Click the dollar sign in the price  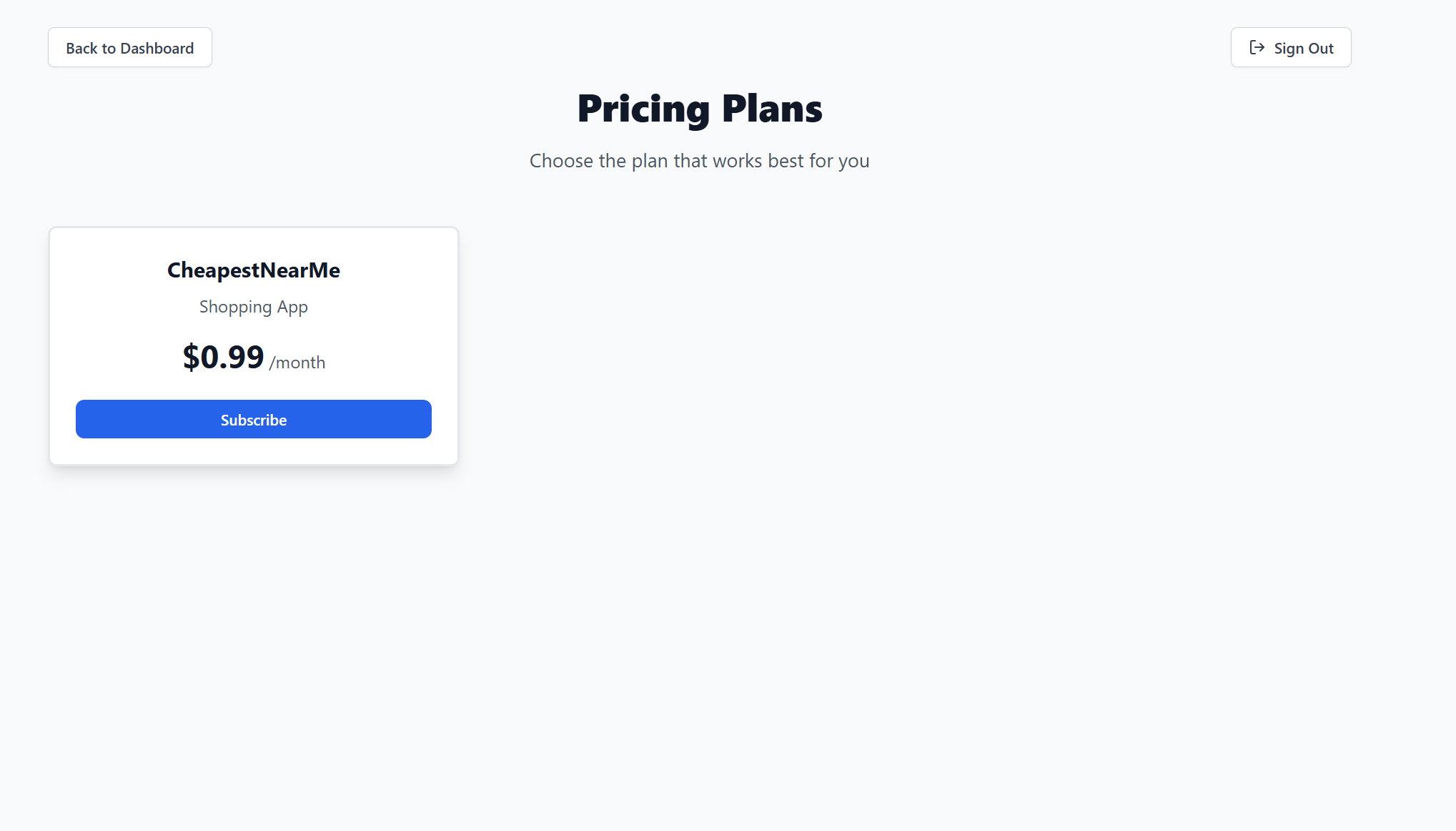click(x=190, y=357)
